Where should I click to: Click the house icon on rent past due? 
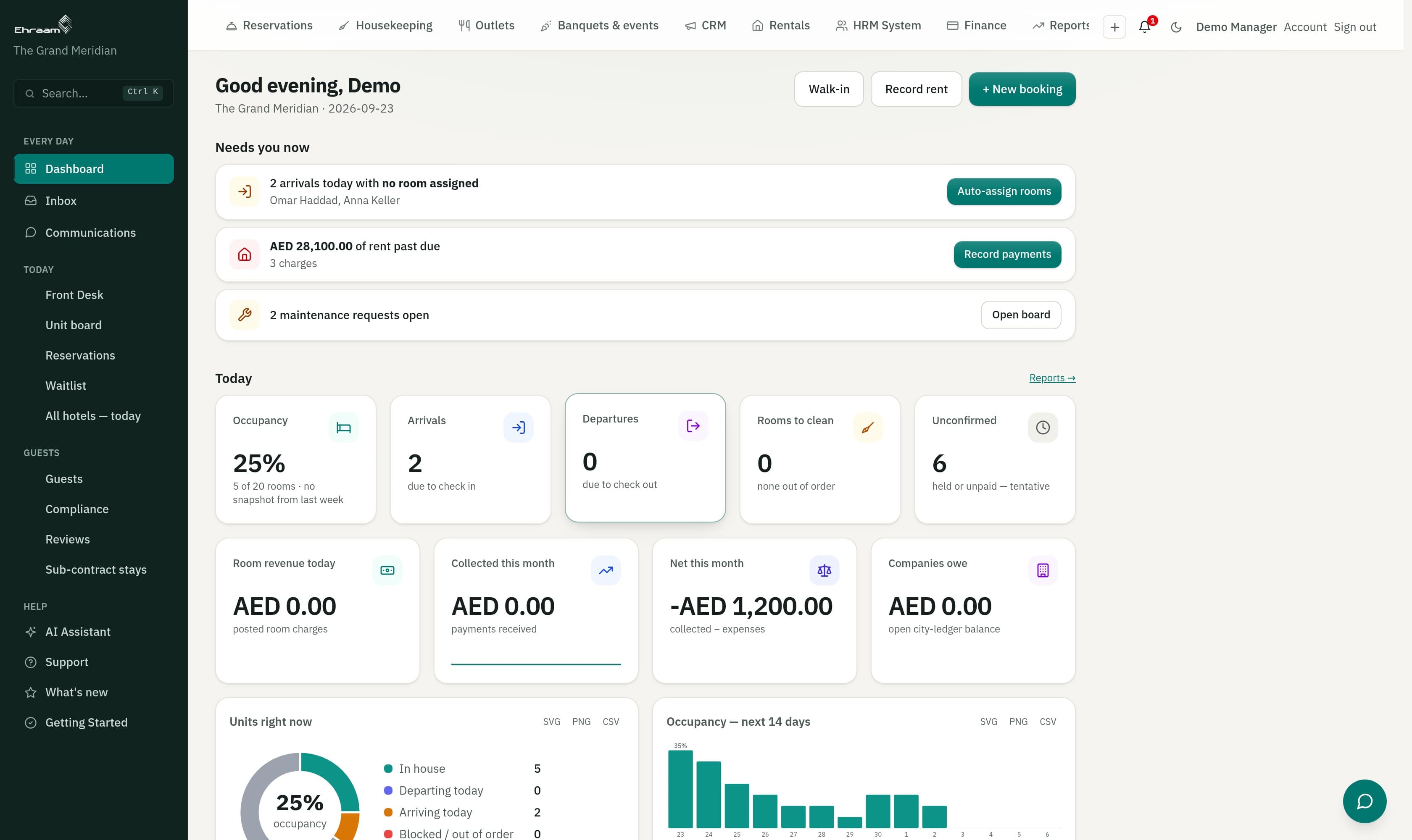245,255
